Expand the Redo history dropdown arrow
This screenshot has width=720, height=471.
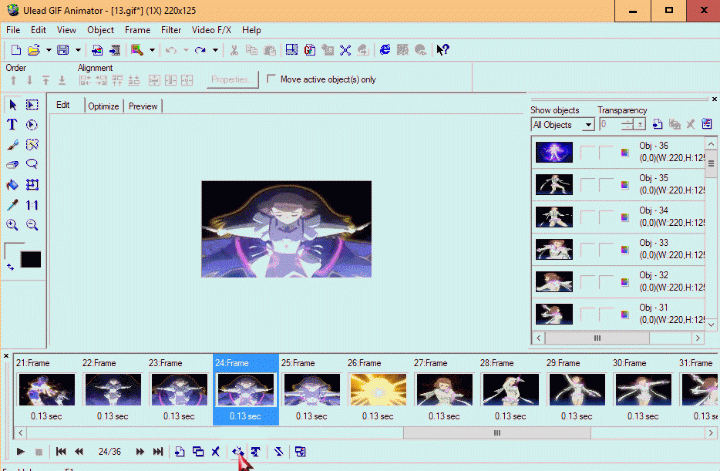coord(215,50)
